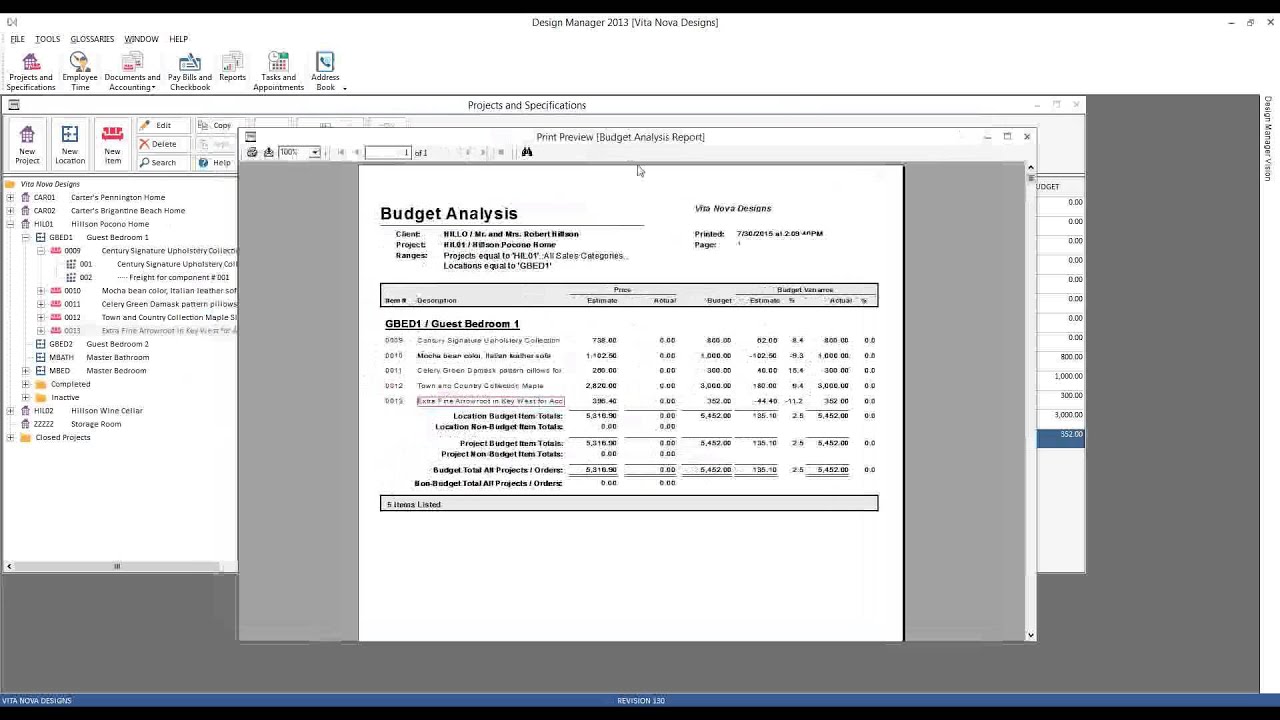Click the floor plan icon for GBED1 location
This screenshot has height=720, width=1280.
[40, 237]
